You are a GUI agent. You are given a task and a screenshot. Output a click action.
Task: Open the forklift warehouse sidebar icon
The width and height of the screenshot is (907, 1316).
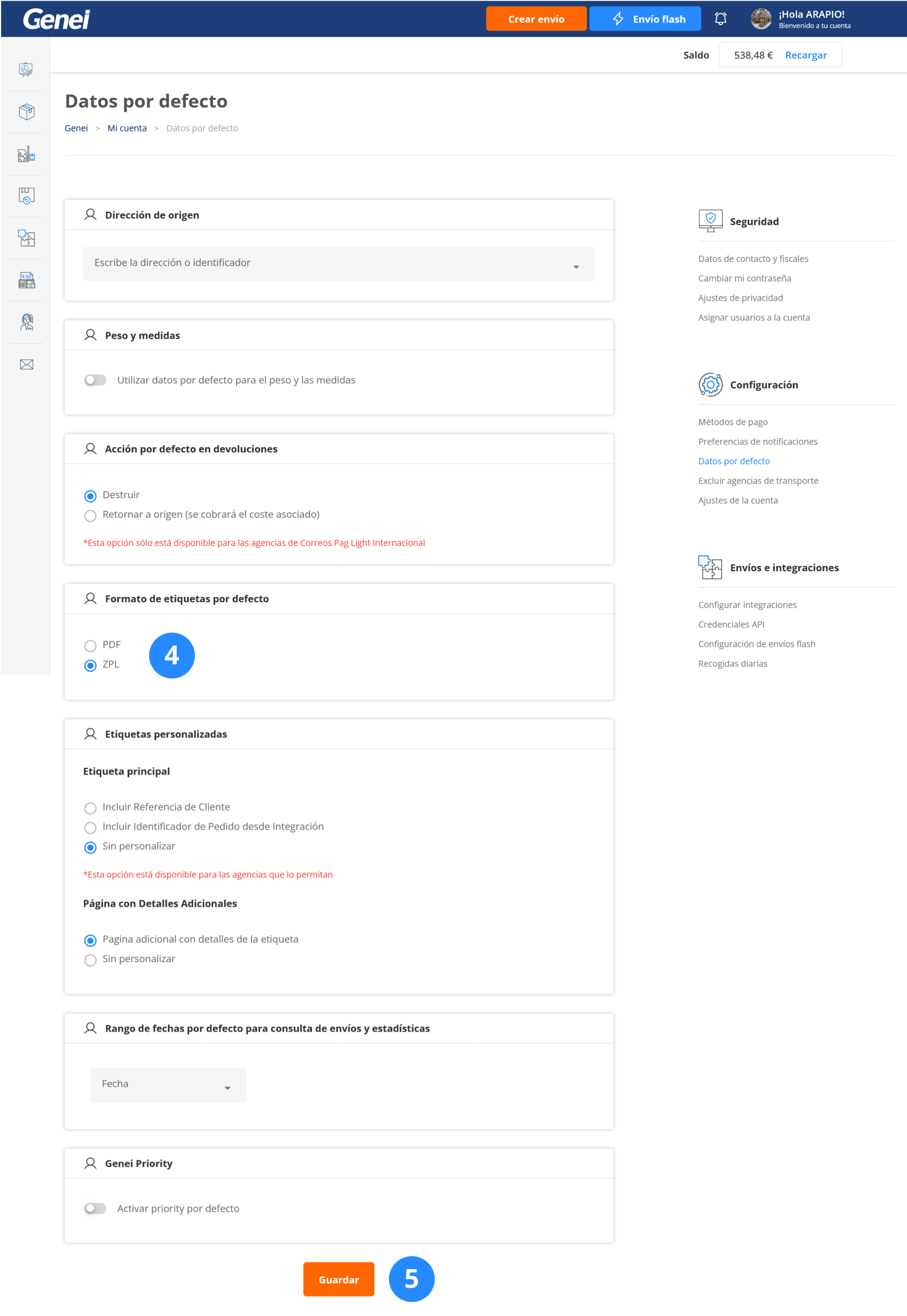click(26, 153)
